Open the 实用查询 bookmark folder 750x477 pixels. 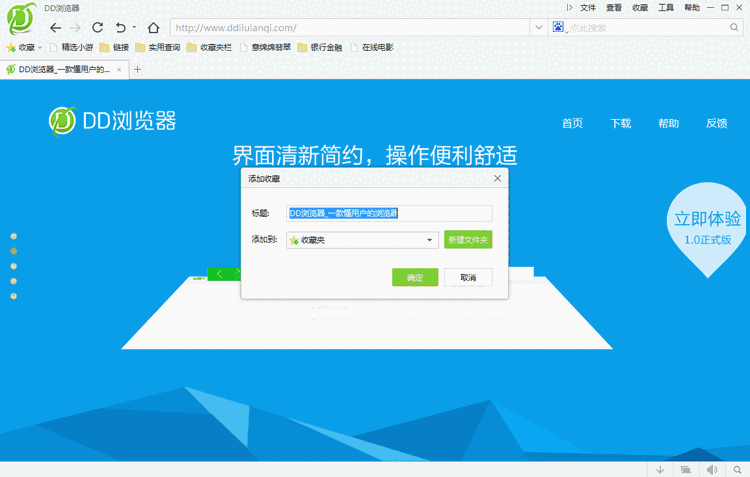click(x=158, y=47)
